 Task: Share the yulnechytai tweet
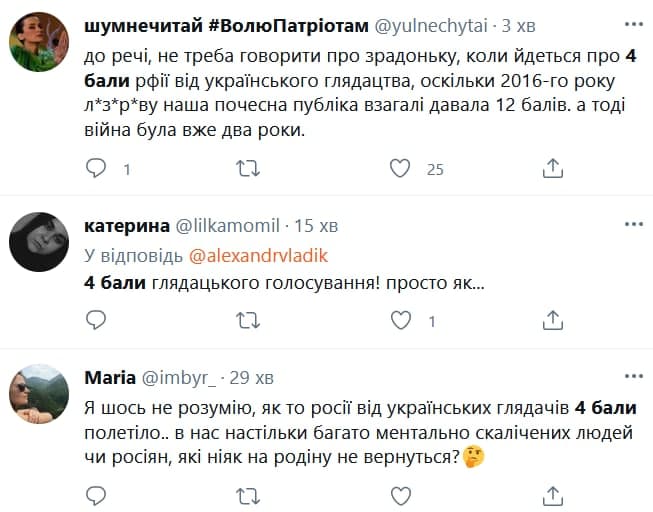553,169
